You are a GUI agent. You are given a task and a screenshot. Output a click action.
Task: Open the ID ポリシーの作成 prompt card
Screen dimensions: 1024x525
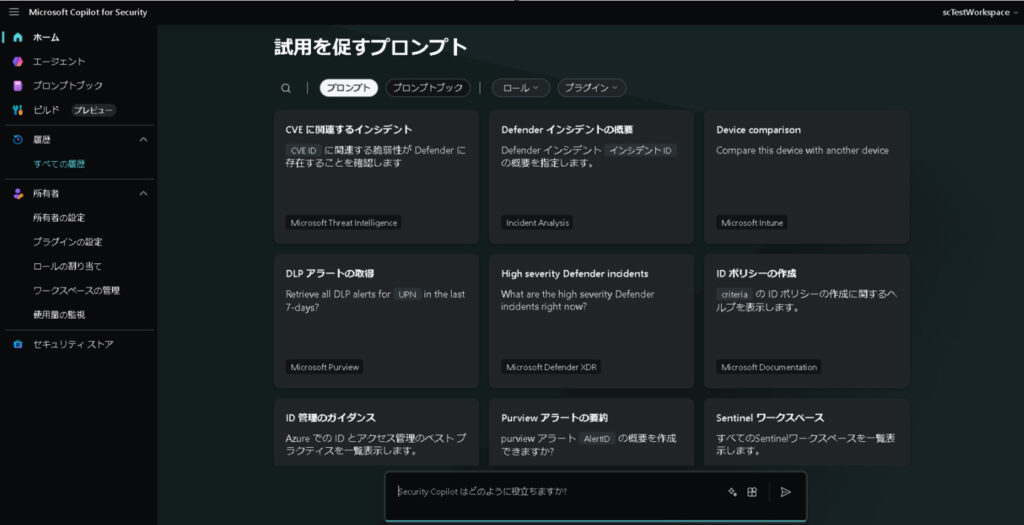pyautogui.click(x=807, y=321)
